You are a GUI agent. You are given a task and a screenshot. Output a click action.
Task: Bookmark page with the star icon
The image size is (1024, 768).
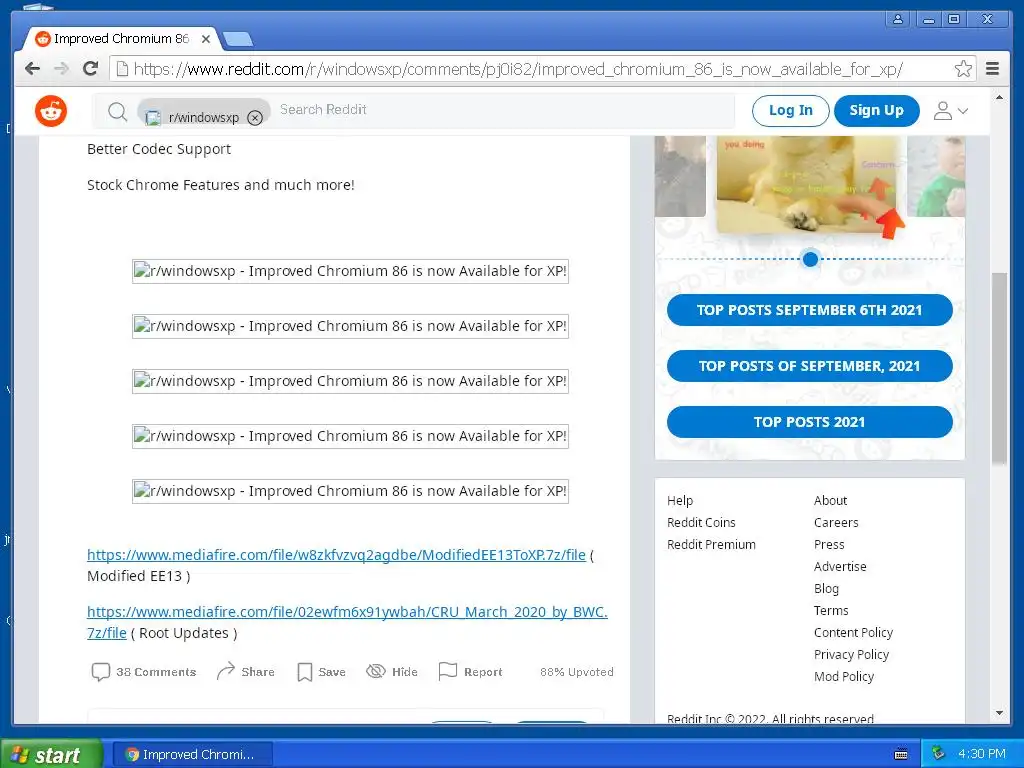[963, 69]
